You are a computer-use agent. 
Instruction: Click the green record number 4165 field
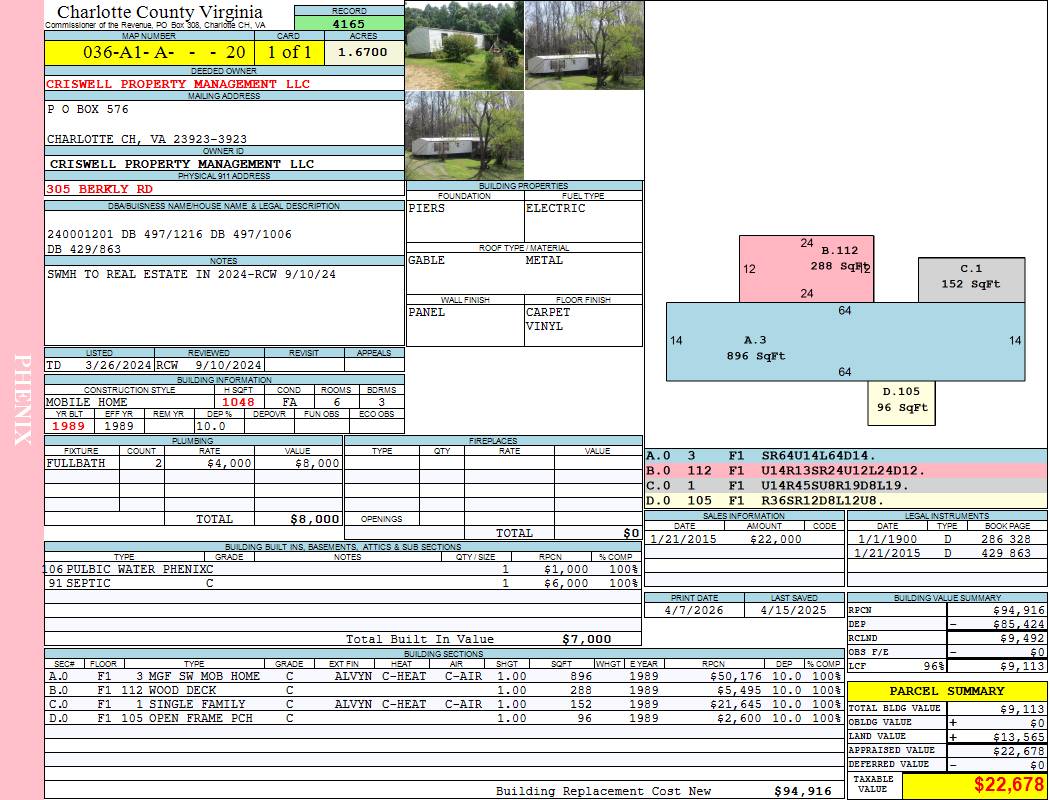(349, 23)
